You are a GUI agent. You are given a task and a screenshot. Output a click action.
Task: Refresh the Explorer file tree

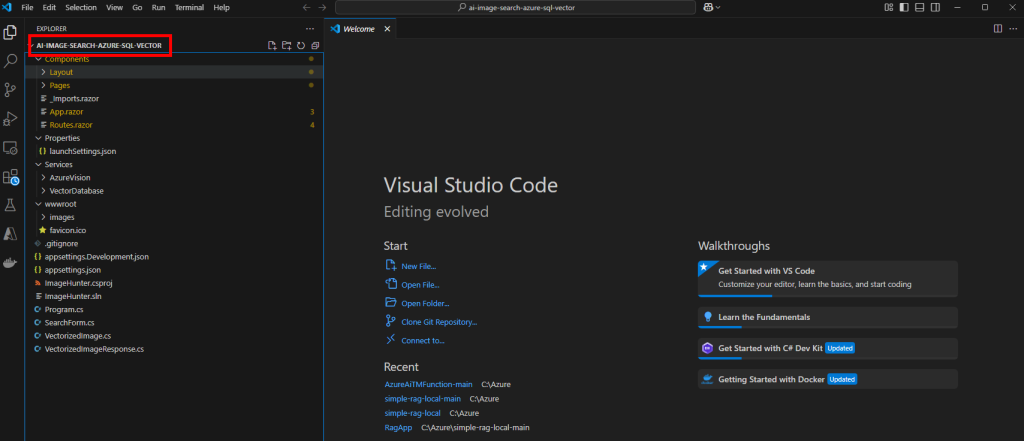[301, 46]
